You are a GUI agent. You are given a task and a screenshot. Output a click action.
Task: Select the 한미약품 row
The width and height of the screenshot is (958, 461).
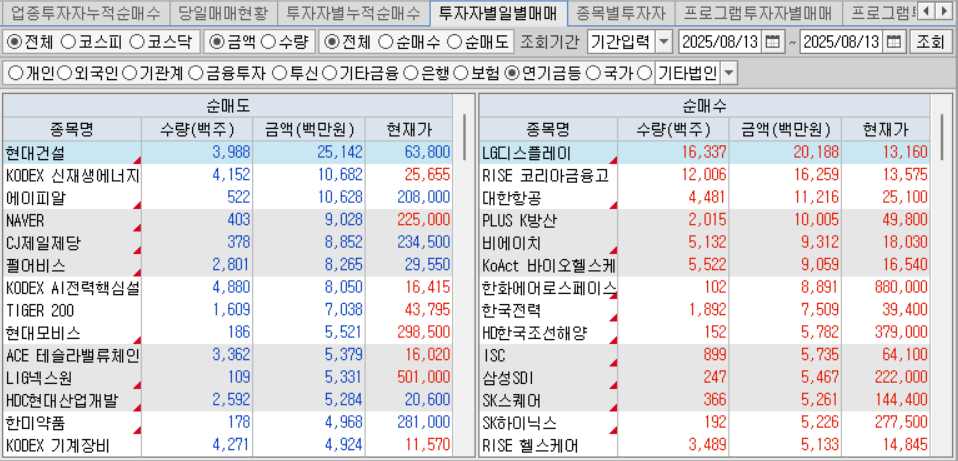pos(228,423)
